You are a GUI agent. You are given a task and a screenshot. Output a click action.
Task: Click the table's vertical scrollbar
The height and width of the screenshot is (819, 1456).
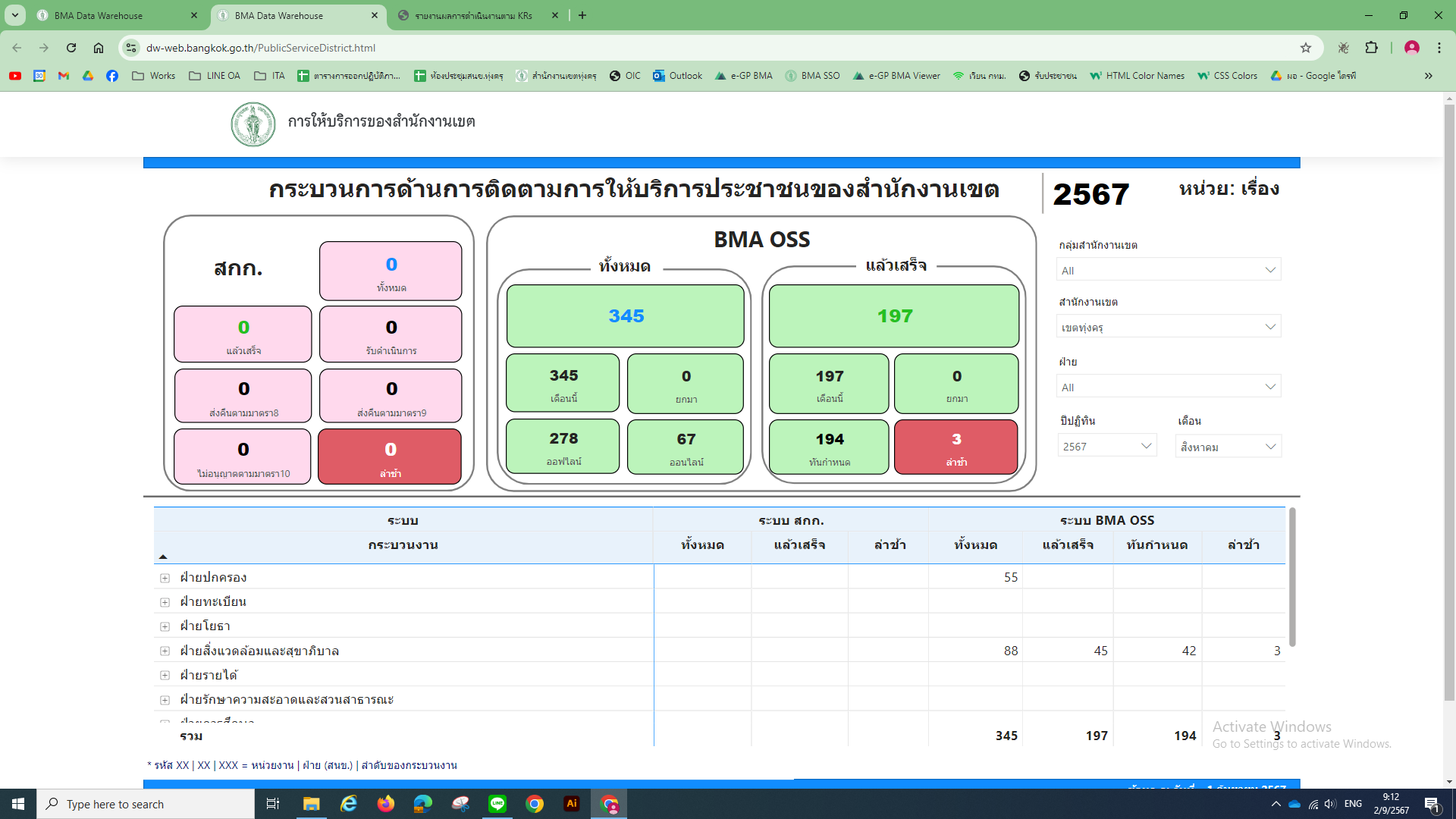point(1291,576)
